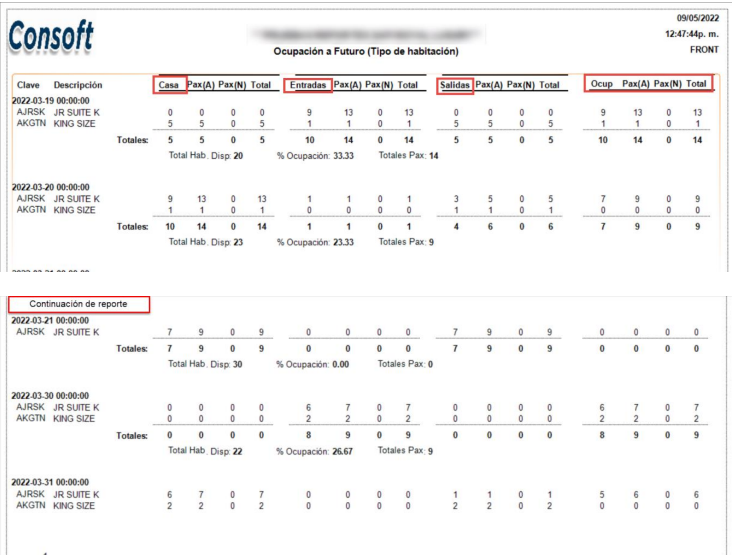
Task: Click AJRSK key under 2022-03-31
Action: pos(30,494)
